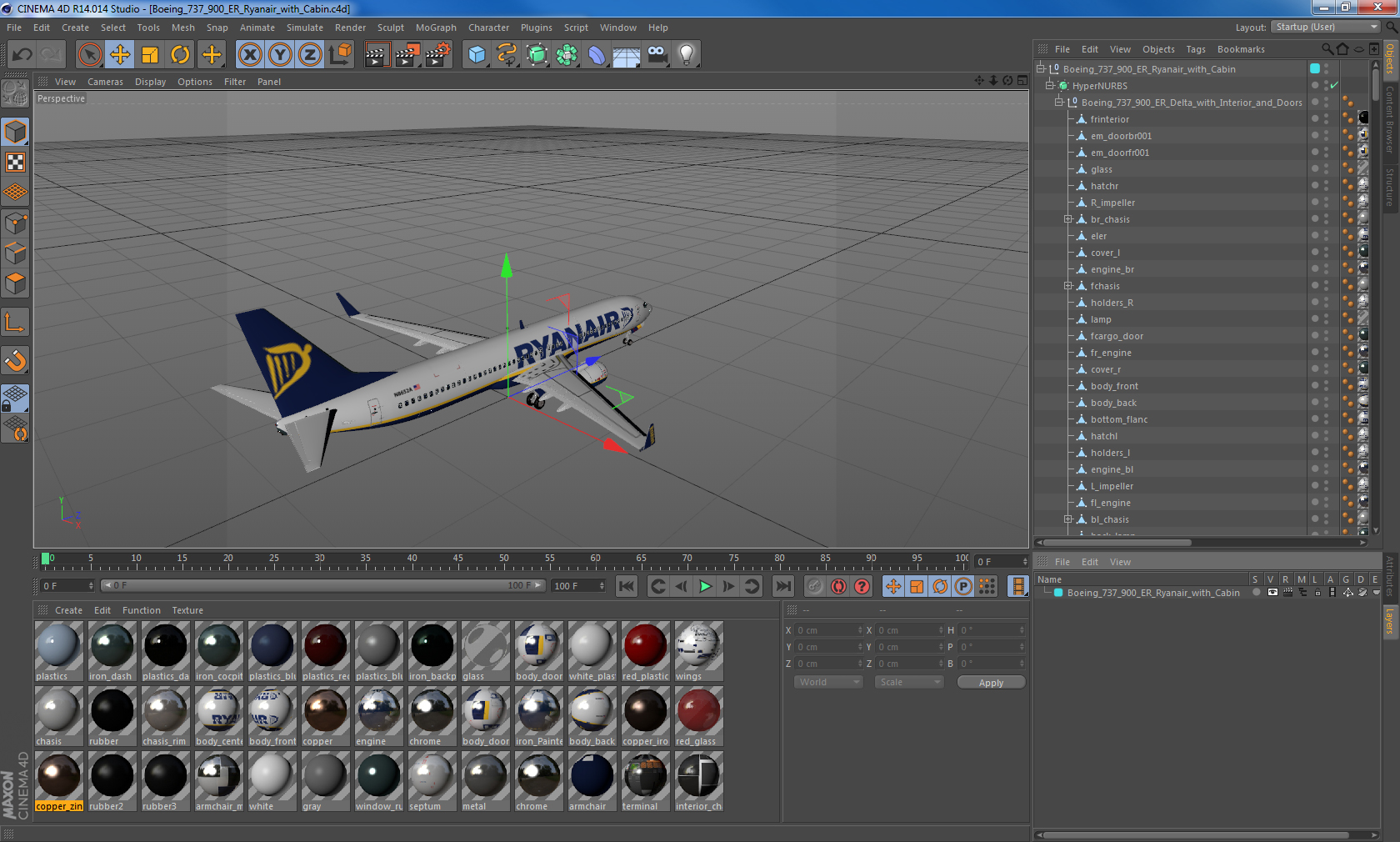Select the armchair material

pyautogui.click(x=592, y=781)
